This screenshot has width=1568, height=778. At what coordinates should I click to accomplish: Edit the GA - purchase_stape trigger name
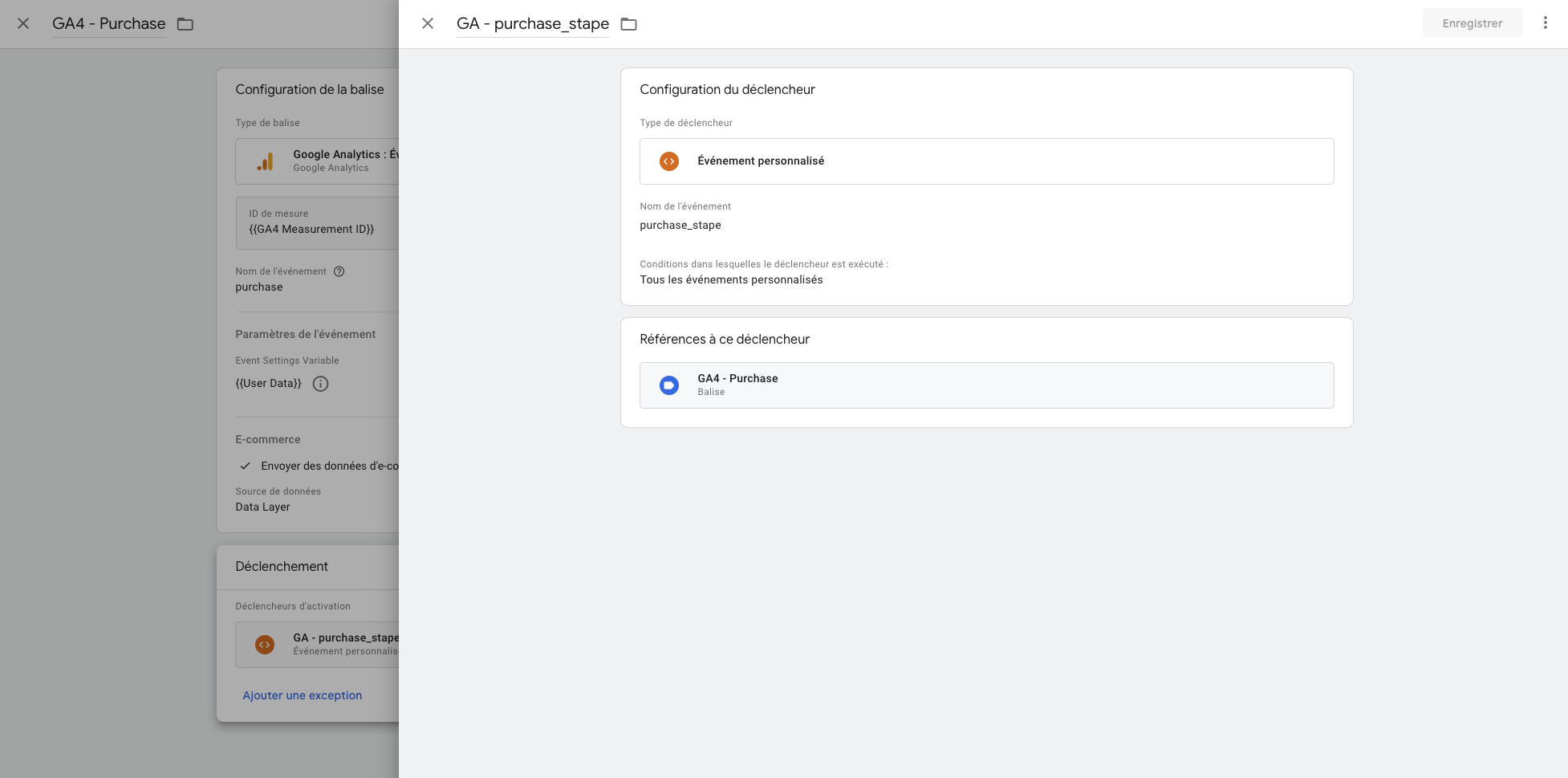[x=533, y=24]
